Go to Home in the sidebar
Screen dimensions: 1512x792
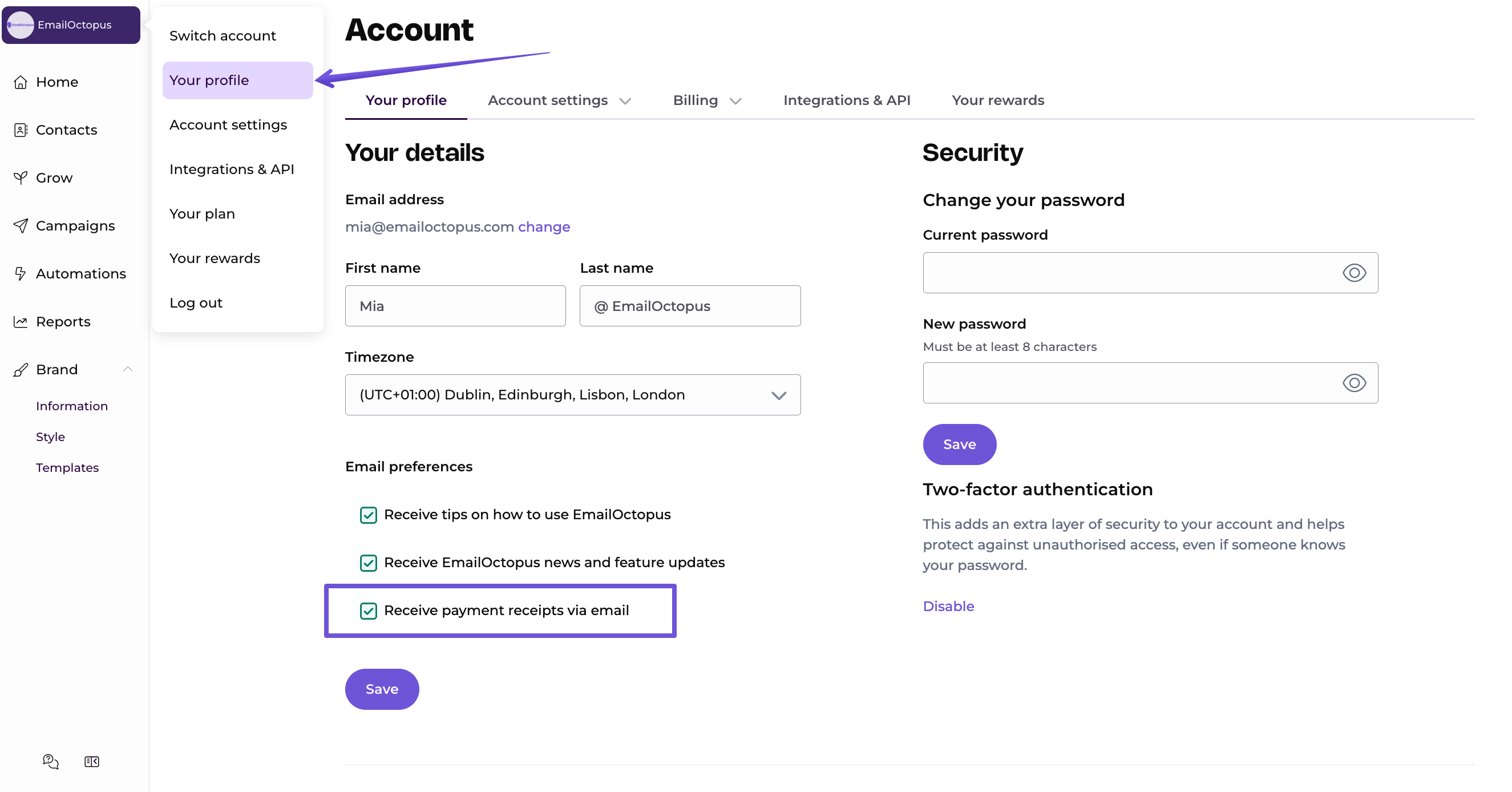[57, 82]
